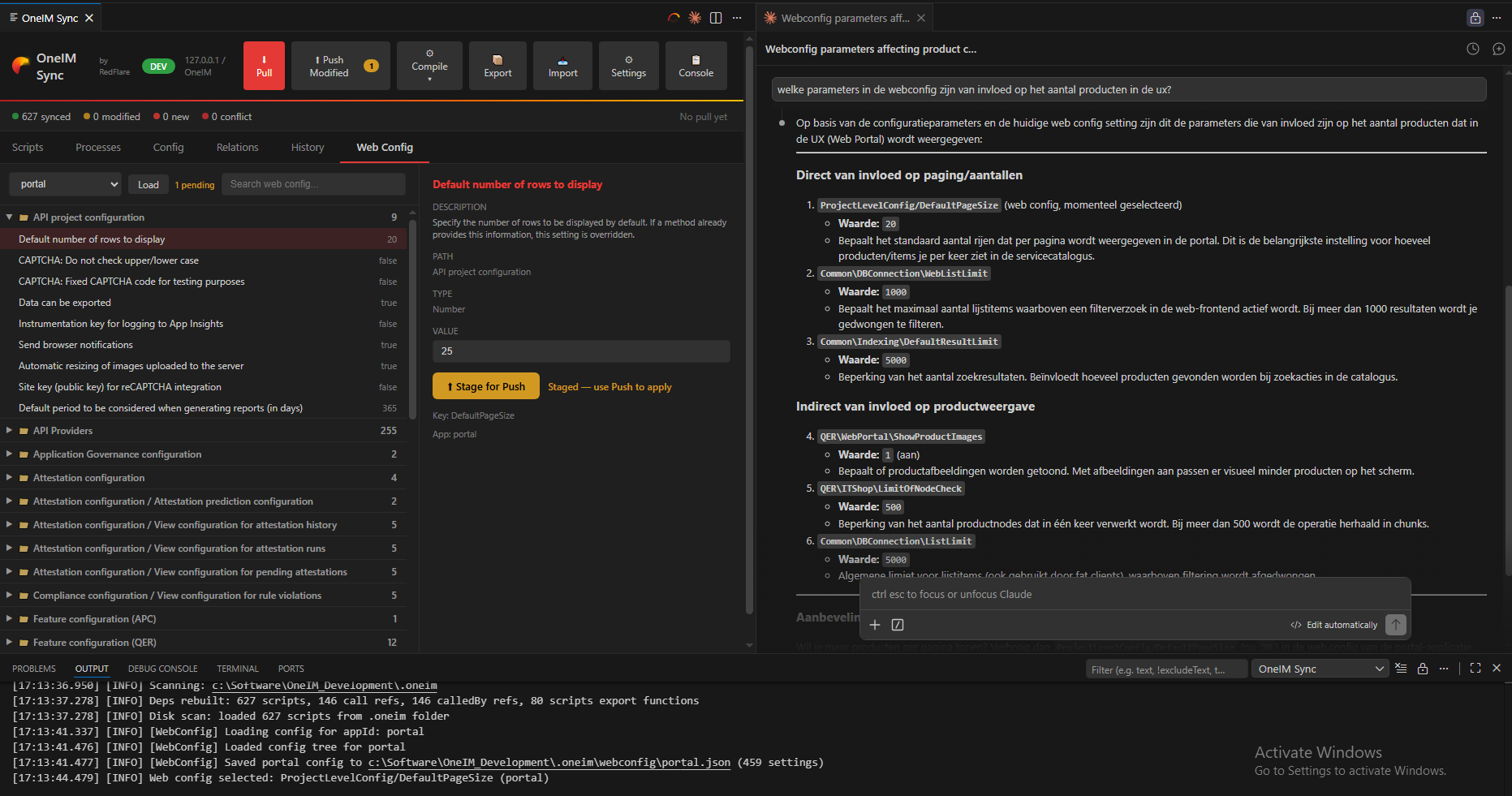Open Claude chat history clock icon
Image resolution: width=1512 pixels, height=796 pixels.
coord(1473,49)
